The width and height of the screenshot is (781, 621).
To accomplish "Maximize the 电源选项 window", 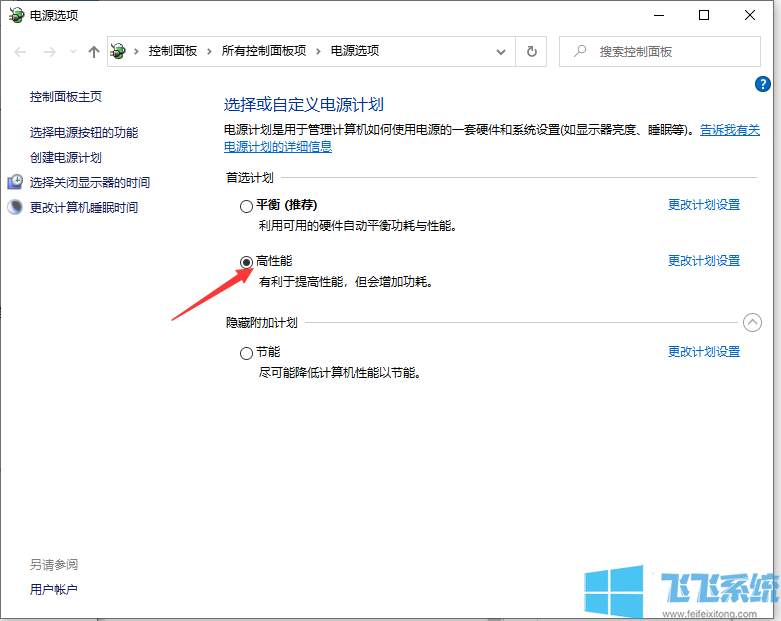I will coord(704,15).
